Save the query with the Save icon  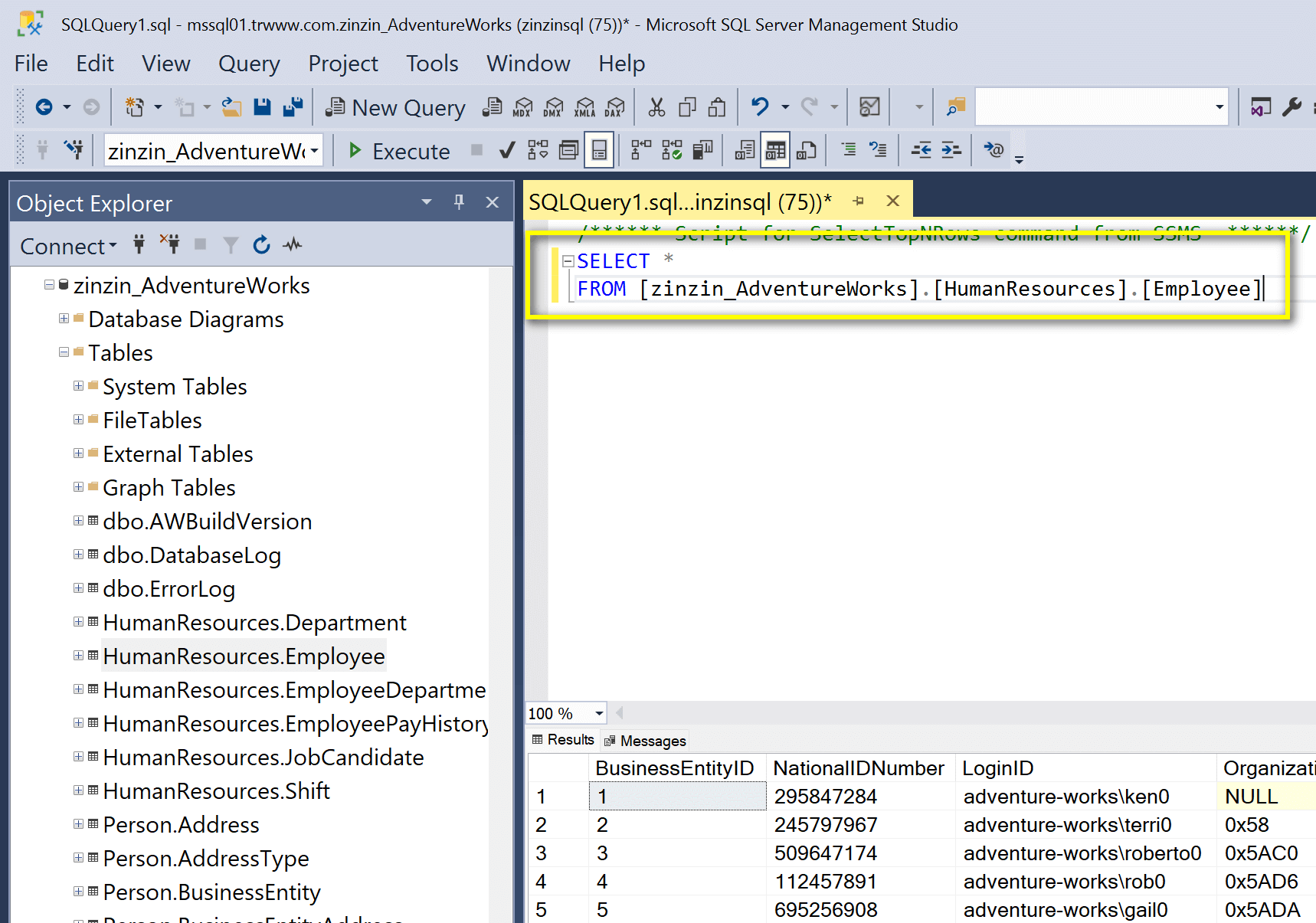click(263, 107)
